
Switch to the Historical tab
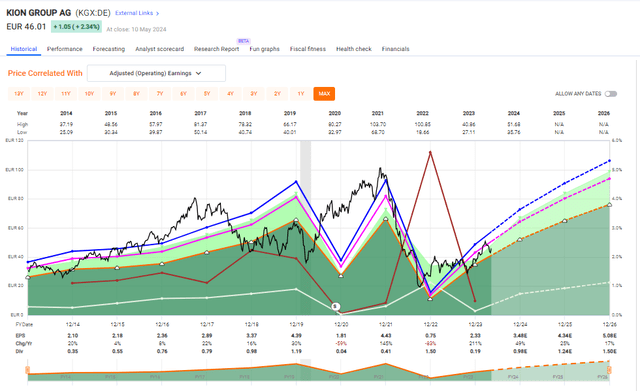(x=24, y=49)
